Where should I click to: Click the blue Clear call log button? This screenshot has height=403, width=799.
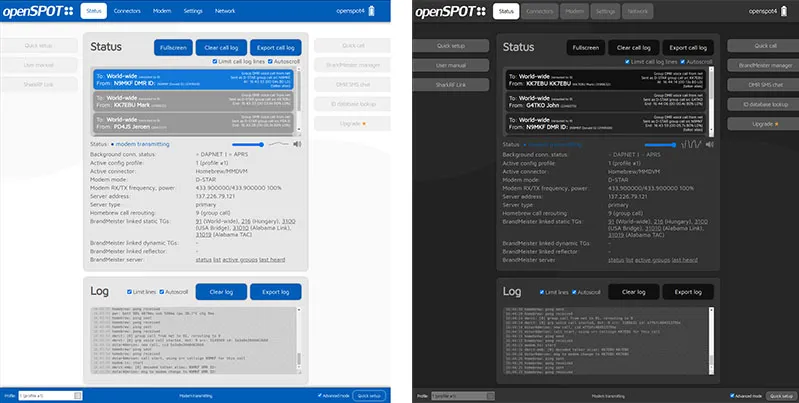pos(221,47)
